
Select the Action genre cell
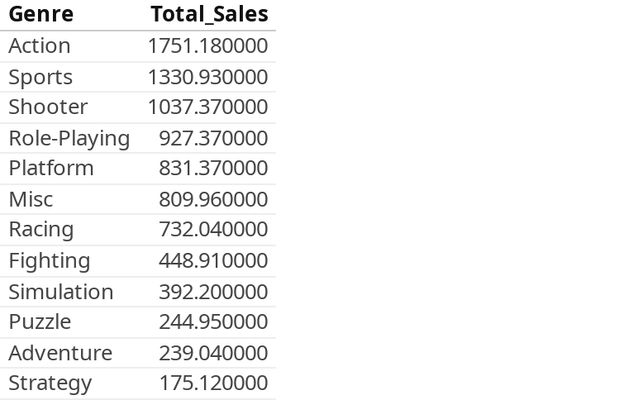(x=39, y=46)
